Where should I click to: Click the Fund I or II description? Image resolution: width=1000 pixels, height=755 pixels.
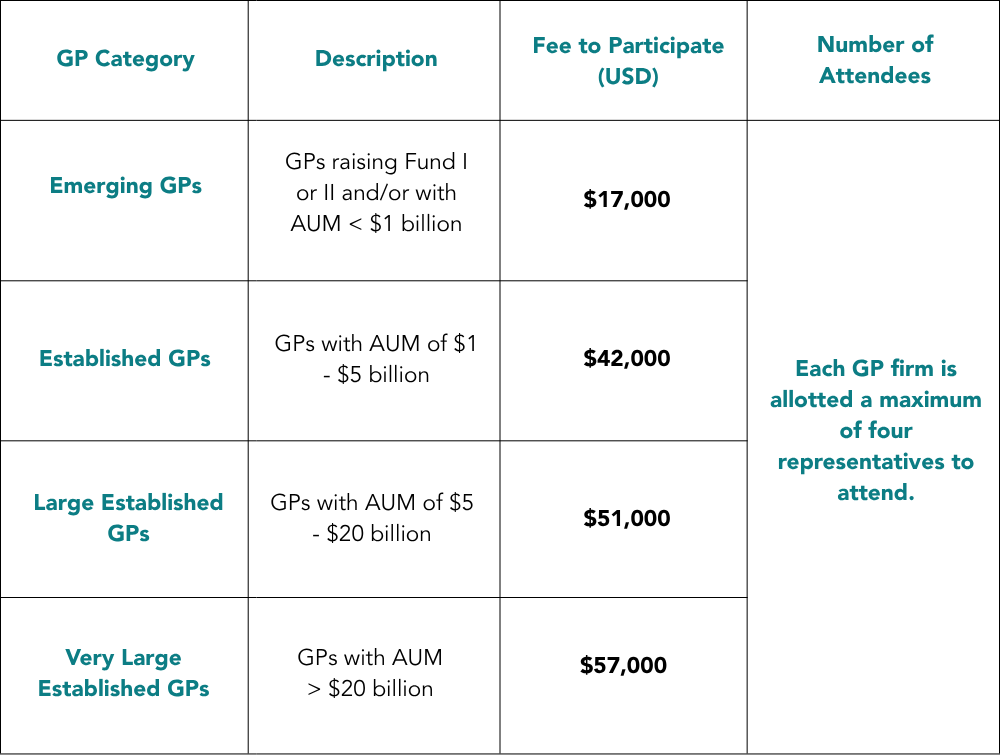376,193
